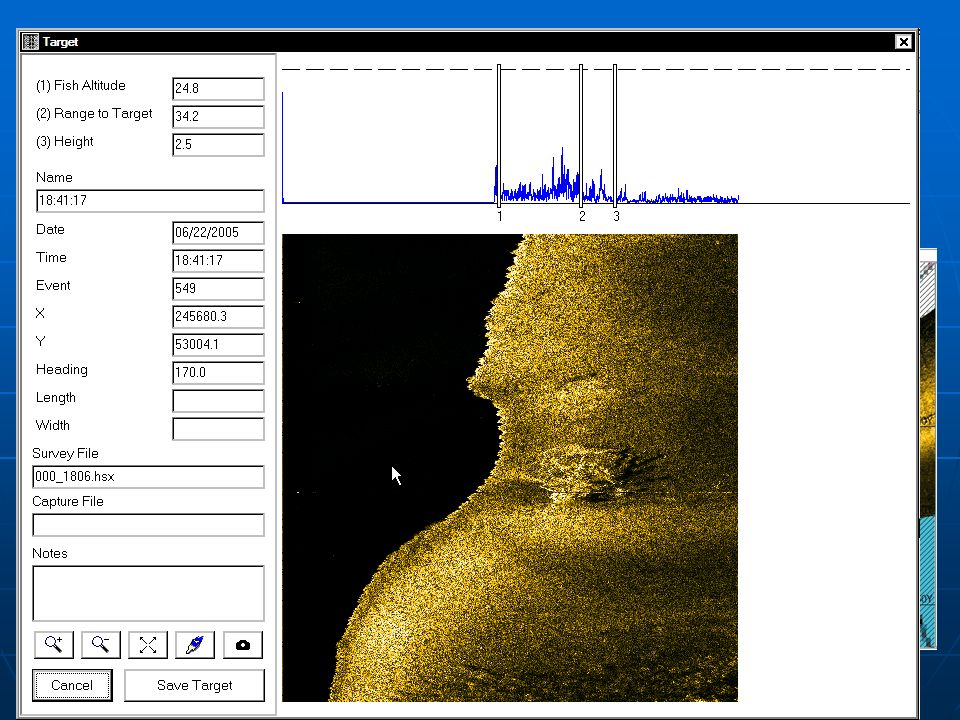Click the Save Target button
Screen dimensions: 960x720
tap(195, 685)
